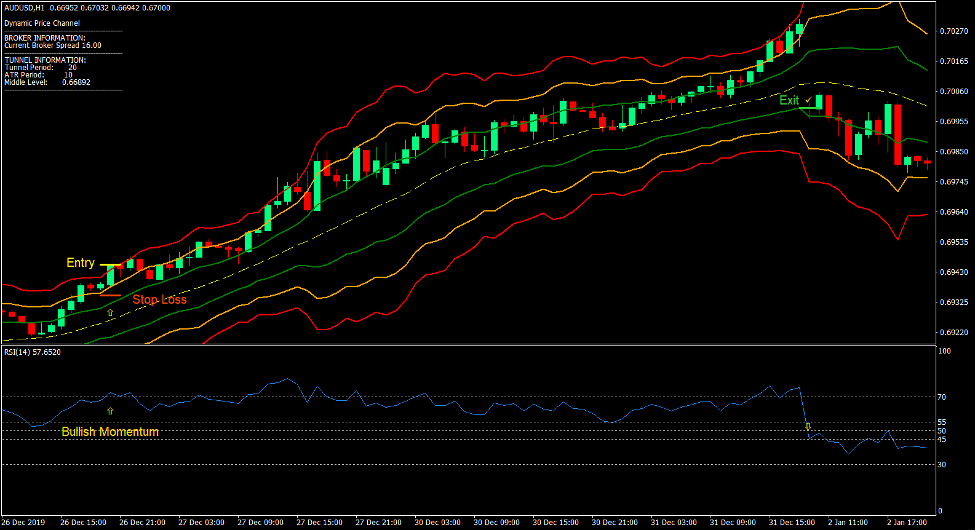Click the Bullish Momentum label

110,432
